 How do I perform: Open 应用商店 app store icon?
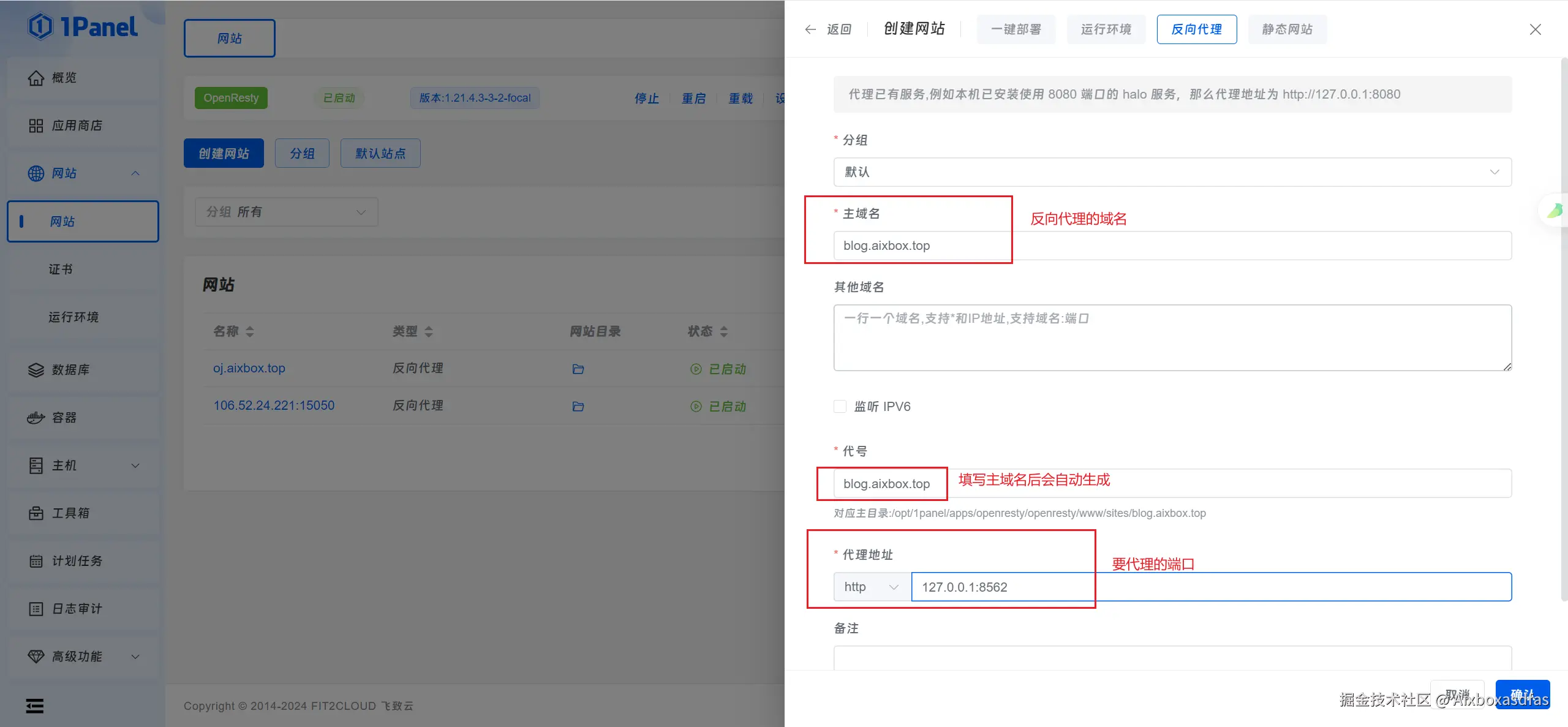tap(36, 126)
